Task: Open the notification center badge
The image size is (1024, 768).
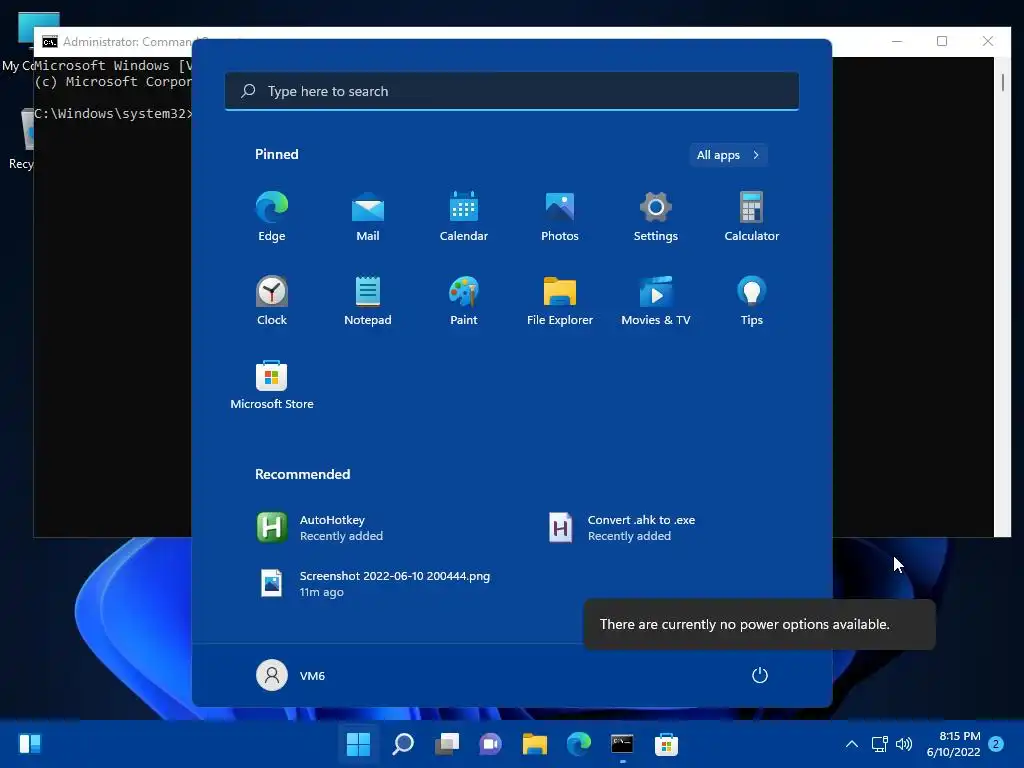Action: point(996,744)
